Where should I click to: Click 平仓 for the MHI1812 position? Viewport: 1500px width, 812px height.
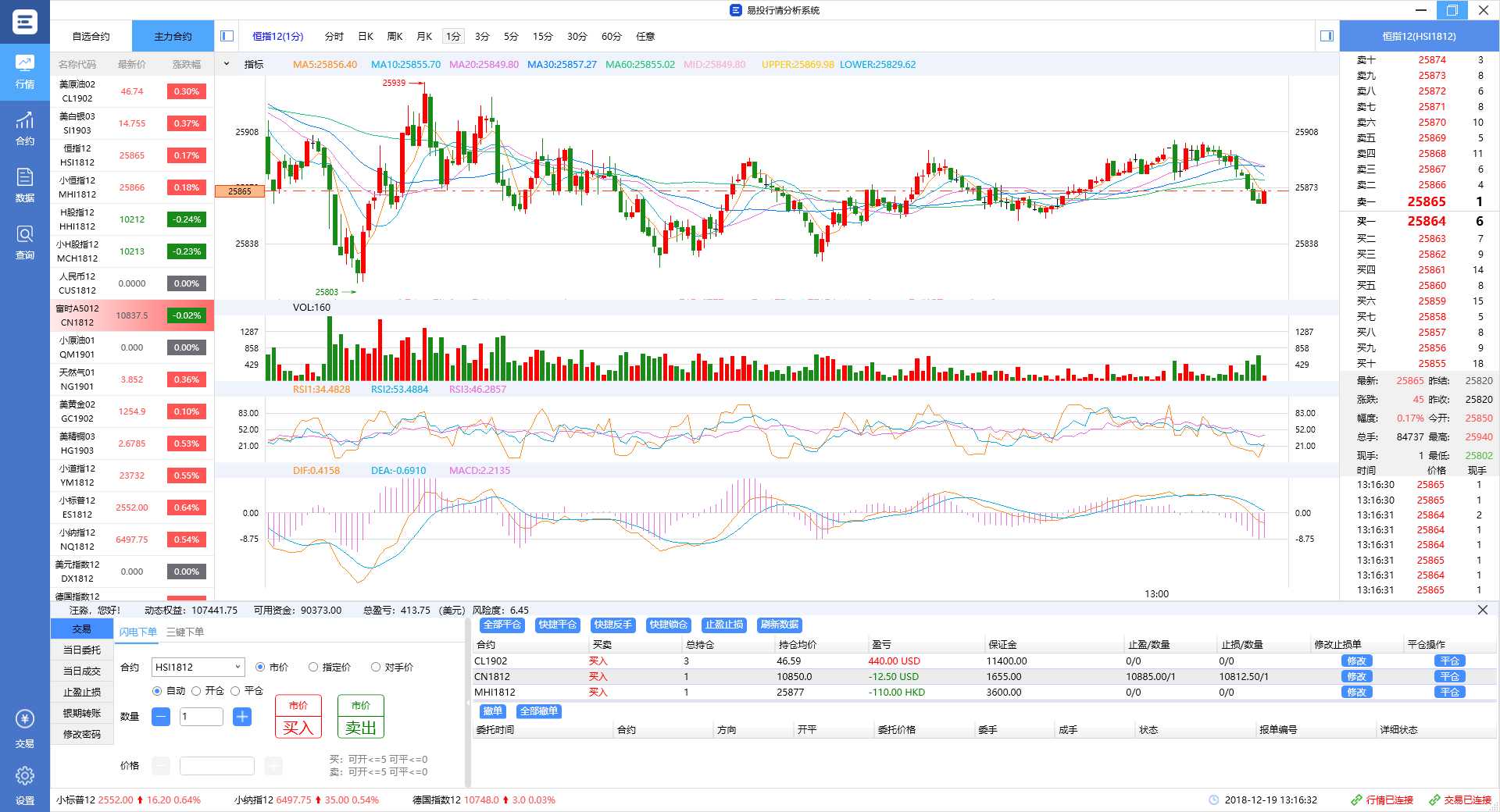tap(1450, 693)
